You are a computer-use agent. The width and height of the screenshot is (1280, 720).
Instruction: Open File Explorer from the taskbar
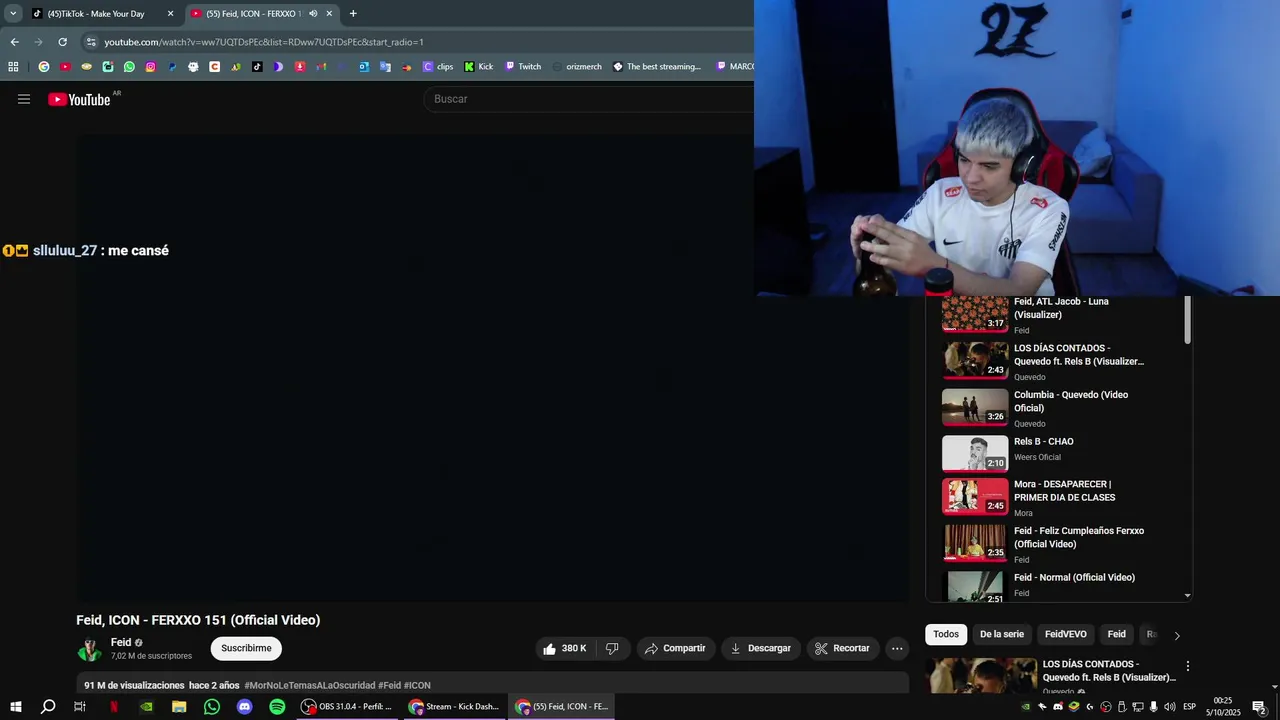179,707
